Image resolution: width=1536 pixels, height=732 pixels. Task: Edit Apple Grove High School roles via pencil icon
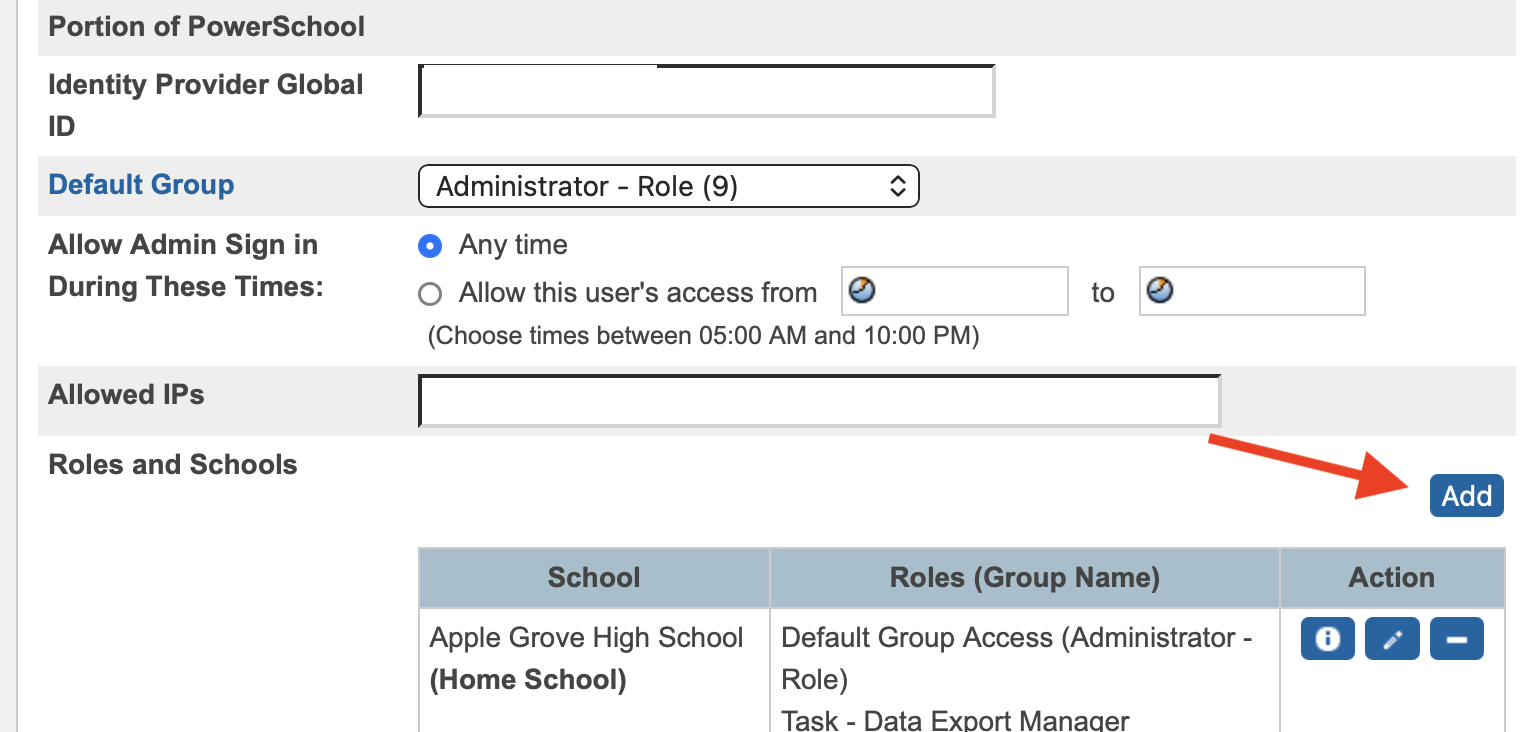[1392, 639]
